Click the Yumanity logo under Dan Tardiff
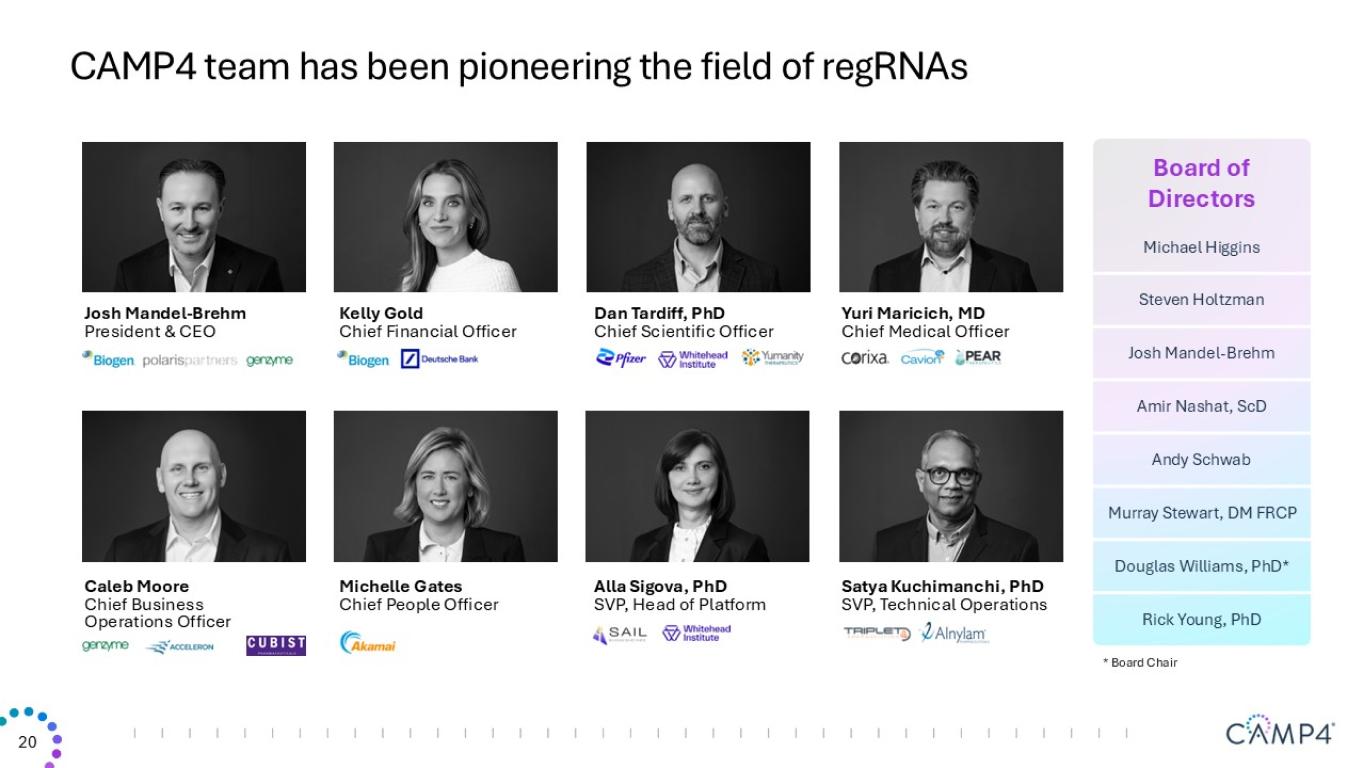Image resolution: width=1365 pixels, height=768 pixels. click(x=772, y=358)
